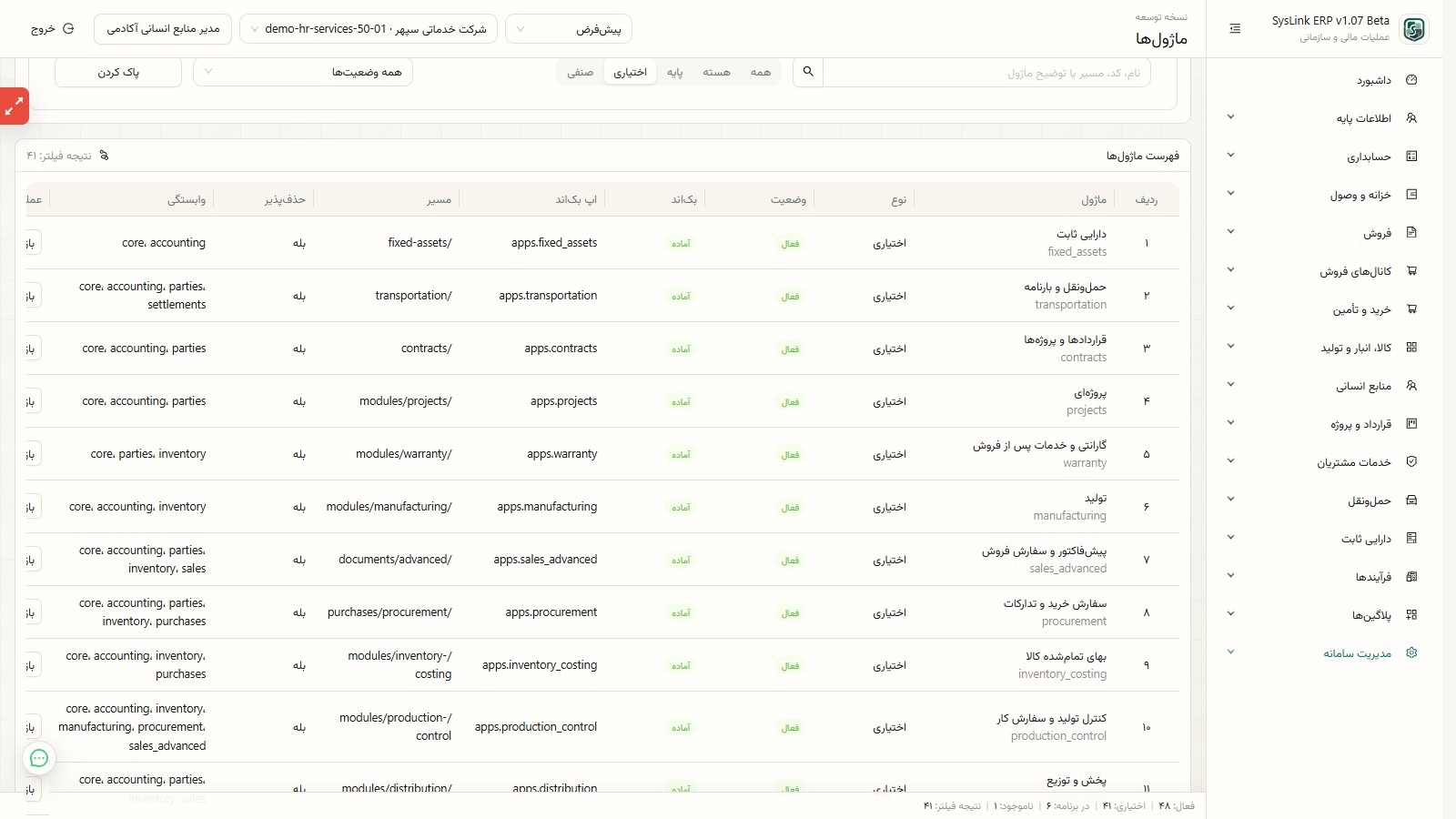Click the دارایی ثابت assets icon
The image size is (1456, 819).
tap(1411, 539)
